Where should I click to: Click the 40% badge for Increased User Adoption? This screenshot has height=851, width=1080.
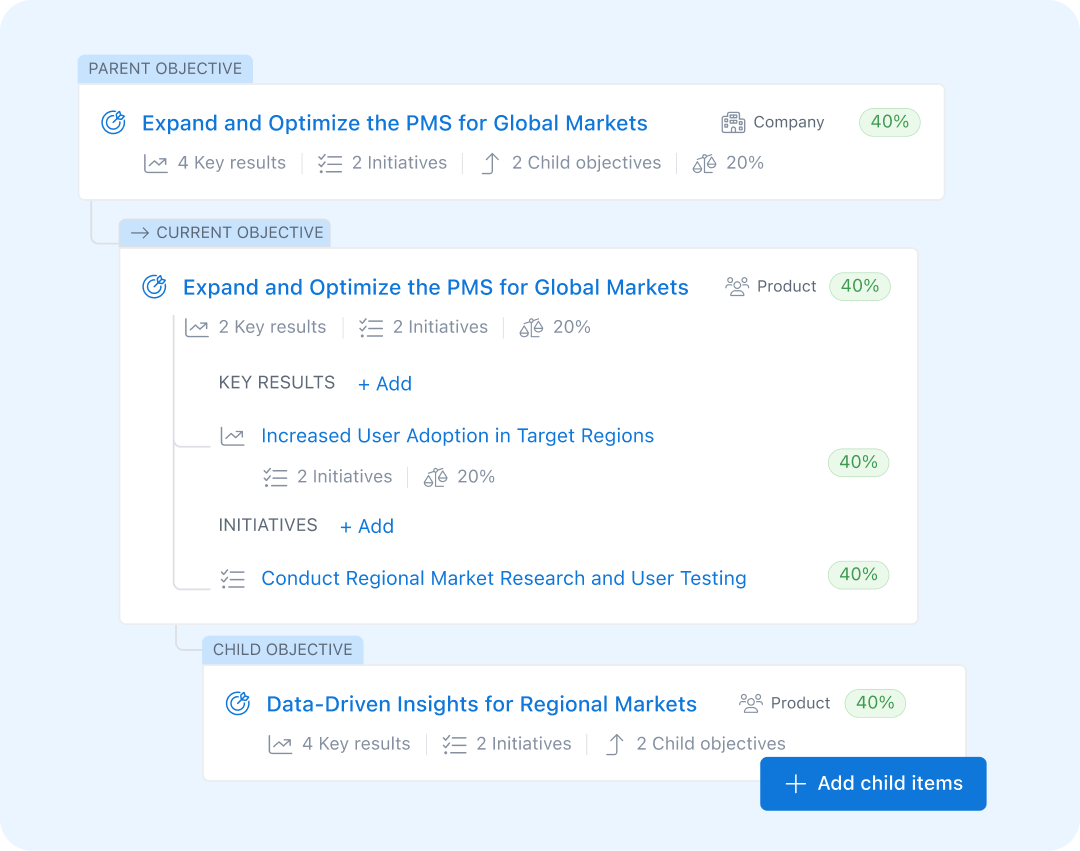tap(858, 462)
